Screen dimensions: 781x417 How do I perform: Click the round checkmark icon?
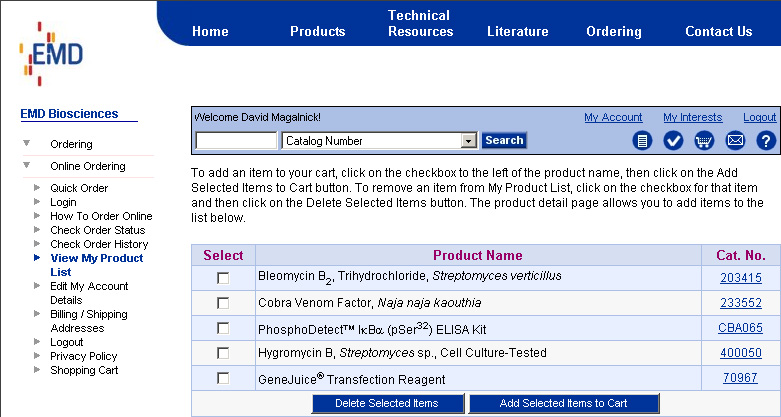point(673,141)
